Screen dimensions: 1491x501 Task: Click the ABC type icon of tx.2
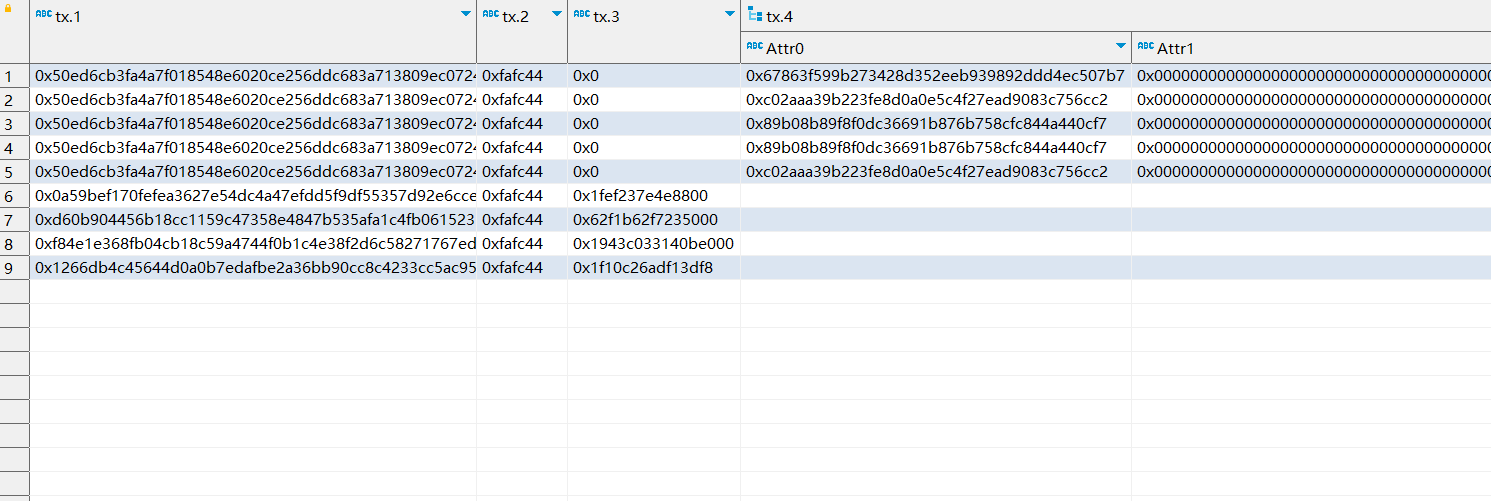click(490, 15)
